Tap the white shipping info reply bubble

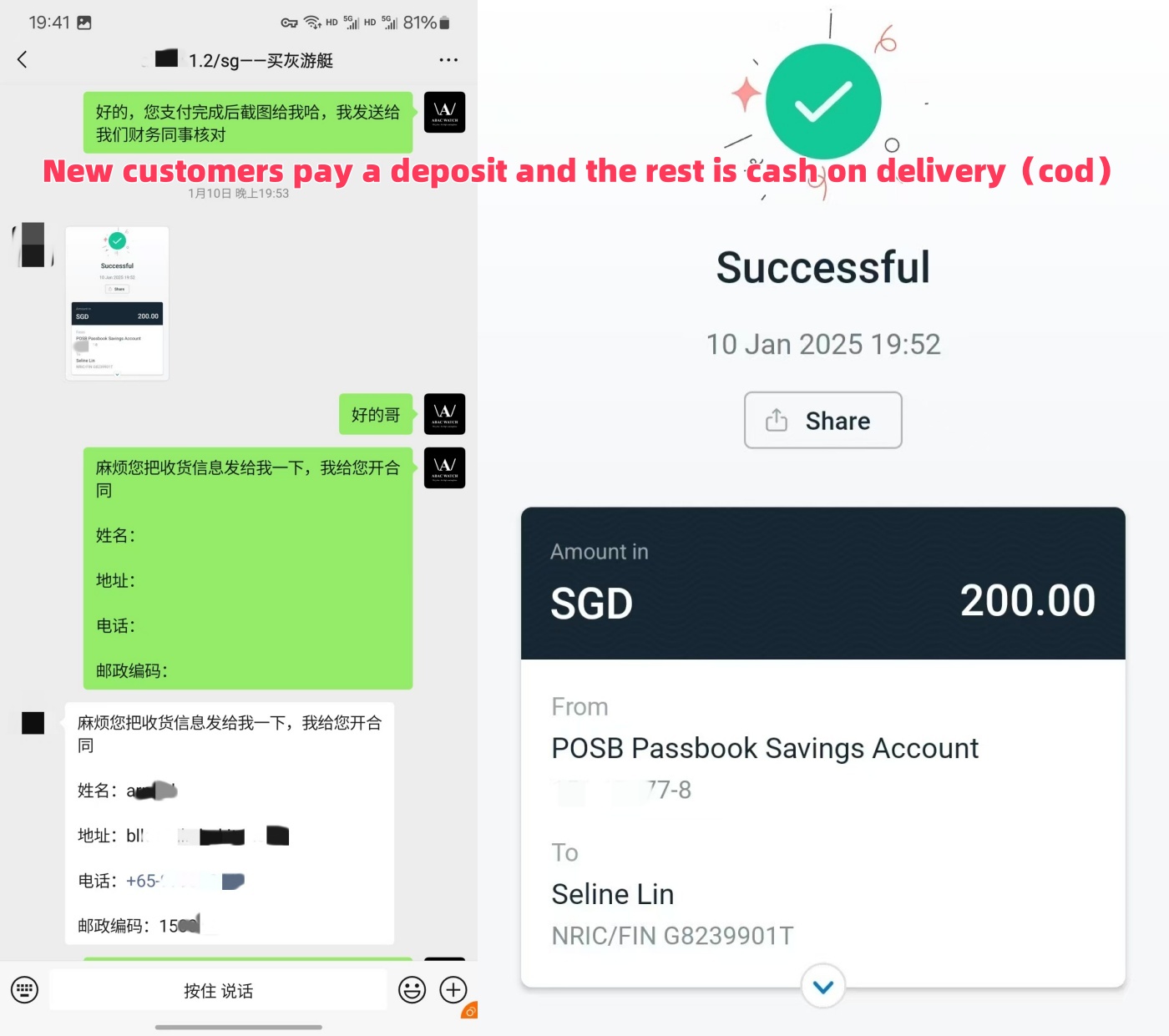230,824
